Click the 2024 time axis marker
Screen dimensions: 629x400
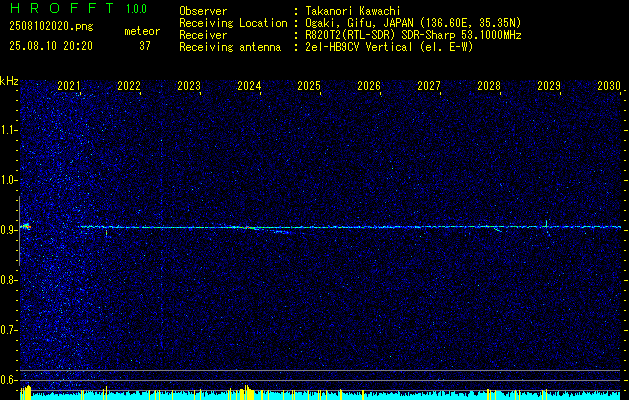tap(249, 86)
